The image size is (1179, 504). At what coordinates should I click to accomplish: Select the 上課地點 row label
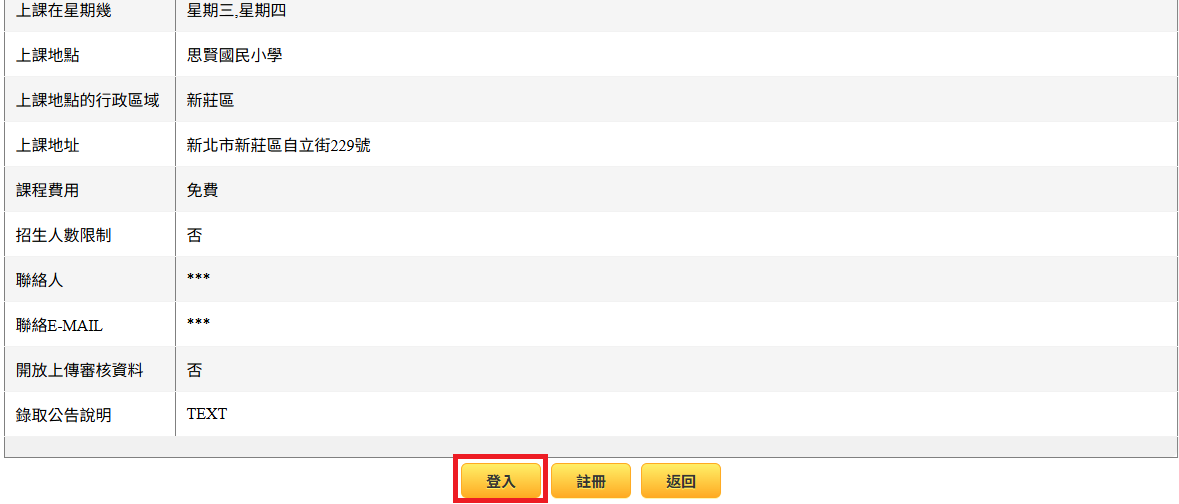(x=48, y=55)
